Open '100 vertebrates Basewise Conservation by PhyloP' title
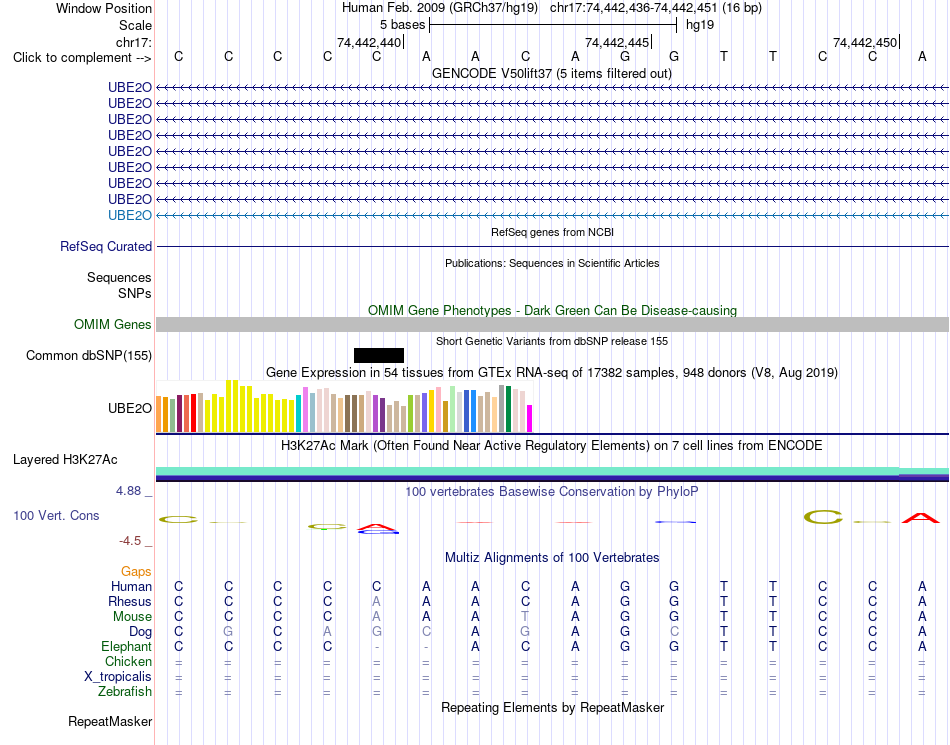The image size is (950, 745). [552, 491]
